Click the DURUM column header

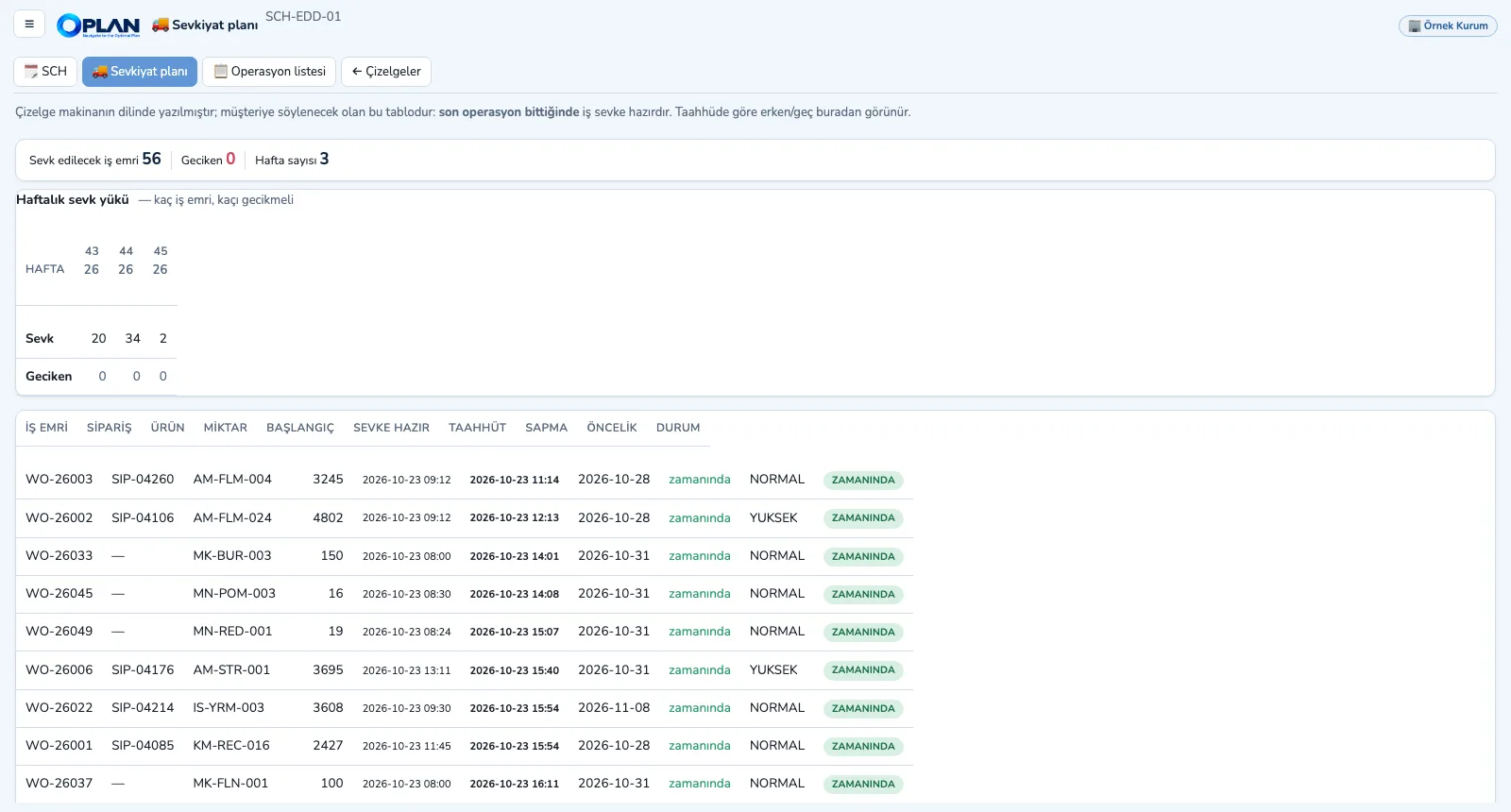[x=678, y=428]
